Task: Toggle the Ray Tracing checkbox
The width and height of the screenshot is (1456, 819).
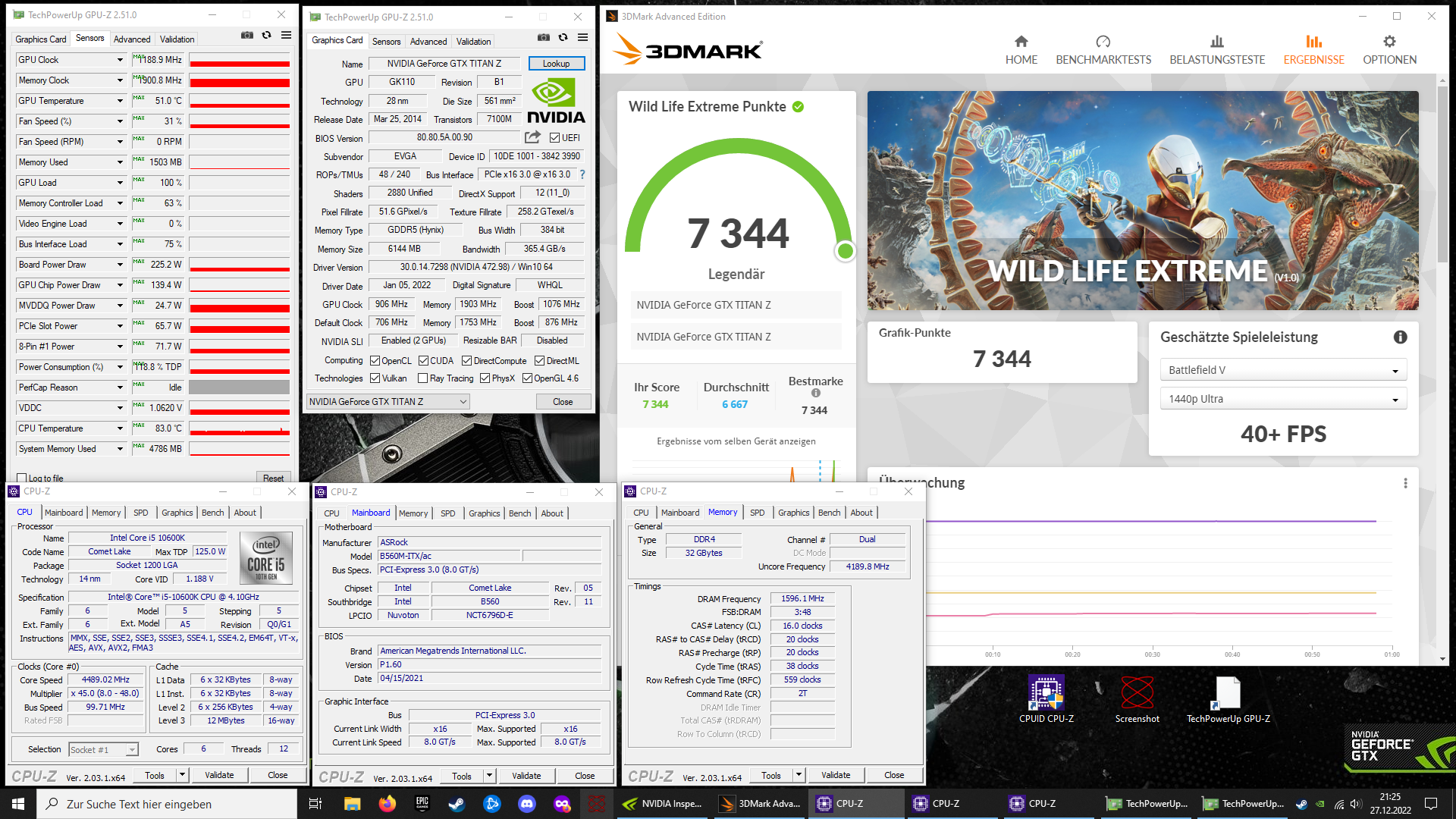Action: tap(423, 378)
